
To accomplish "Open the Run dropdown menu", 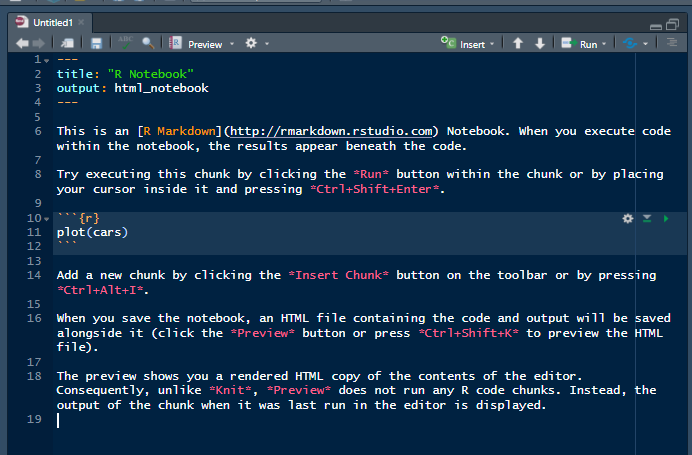I will [605, 45].
